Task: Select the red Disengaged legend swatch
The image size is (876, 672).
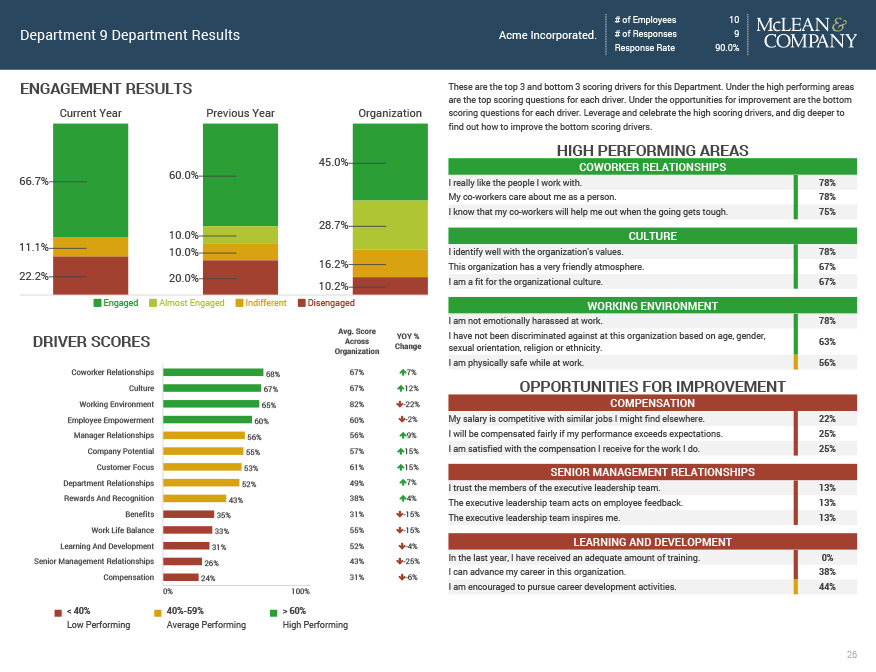Action: click(x=301, y=302)
